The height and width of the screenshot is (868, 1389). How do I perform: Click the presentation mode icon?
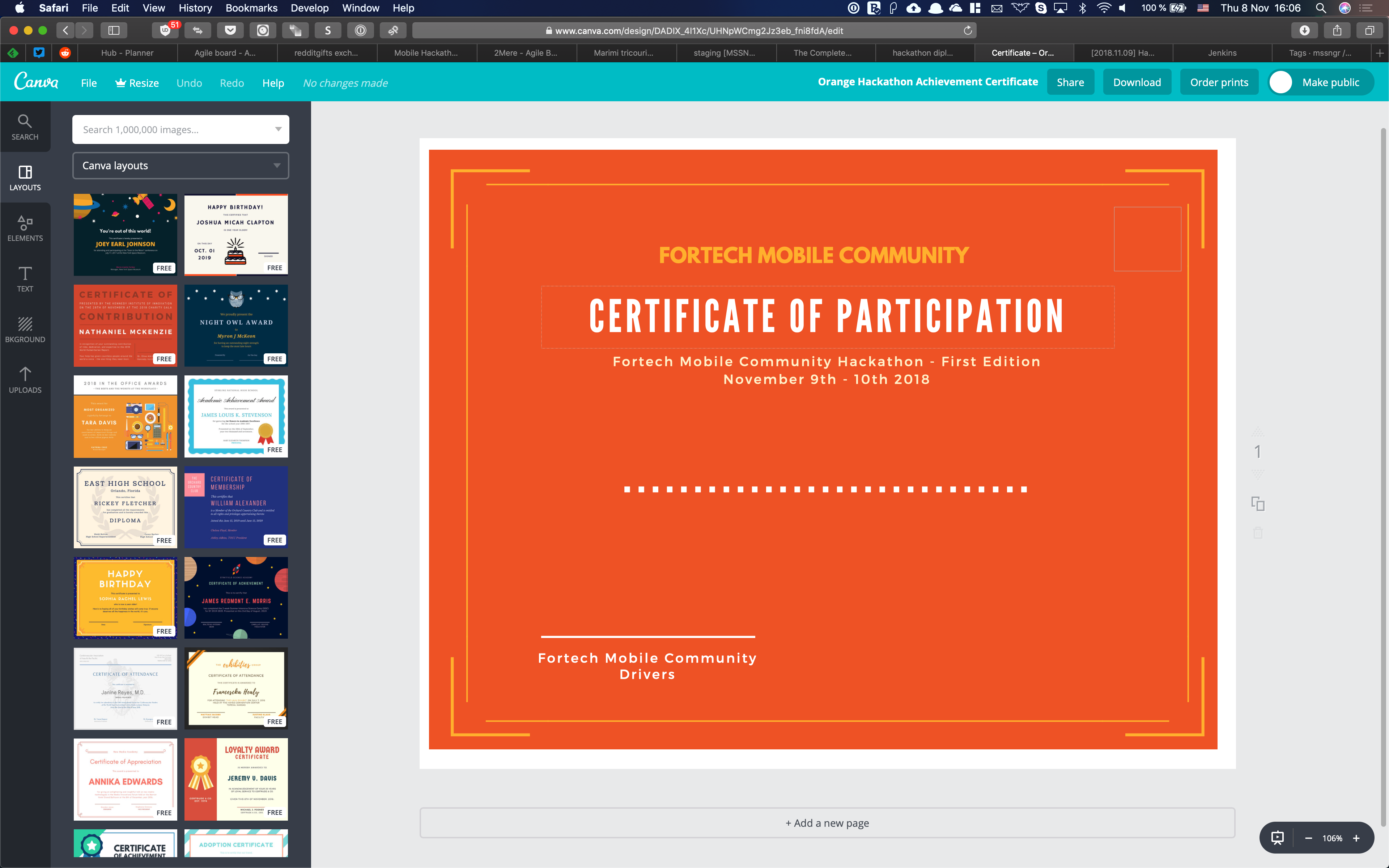1277,838
